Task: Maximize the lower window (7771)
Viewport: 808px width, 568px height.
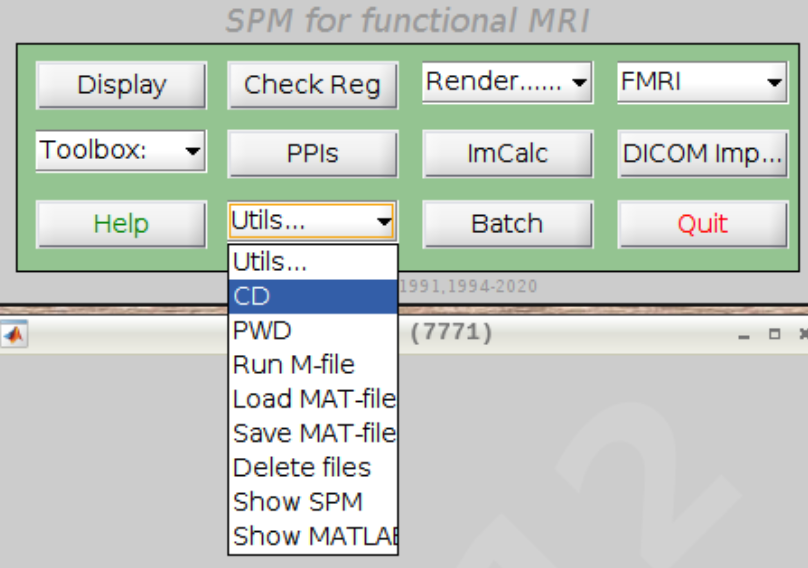Action: (774, 334)
